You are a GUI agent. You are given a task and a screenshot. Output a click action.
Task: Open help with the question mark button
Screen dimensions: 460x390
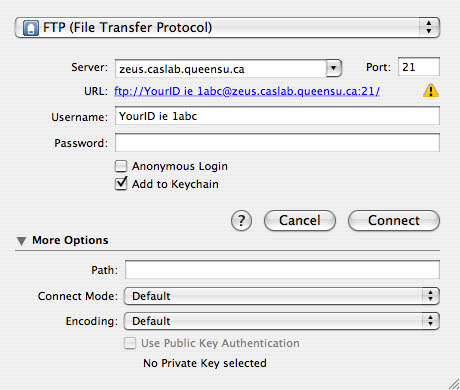[241, 221]
